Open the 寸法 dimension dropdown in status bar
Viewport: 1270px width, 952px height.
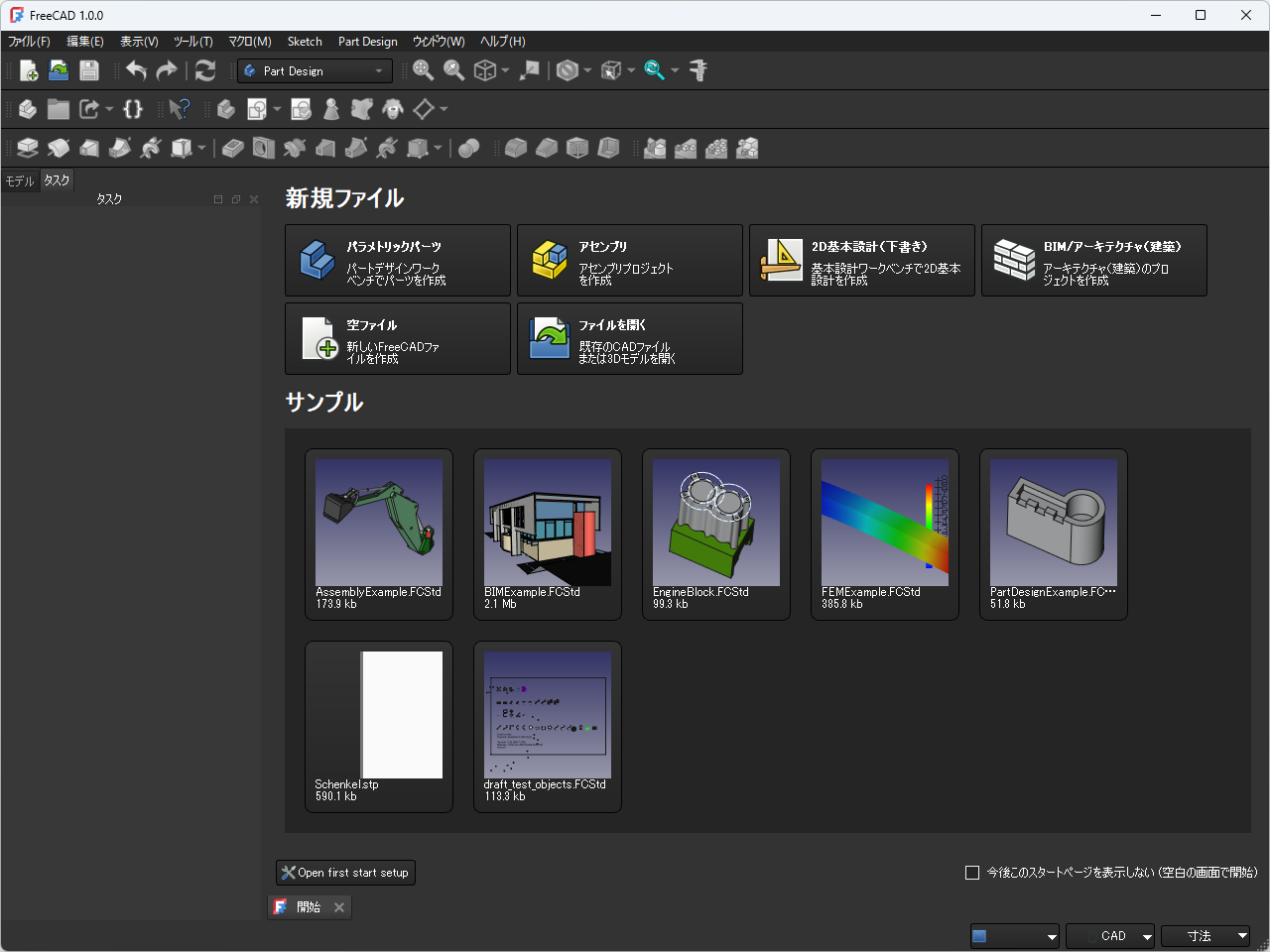click(x=1206, y=936)
